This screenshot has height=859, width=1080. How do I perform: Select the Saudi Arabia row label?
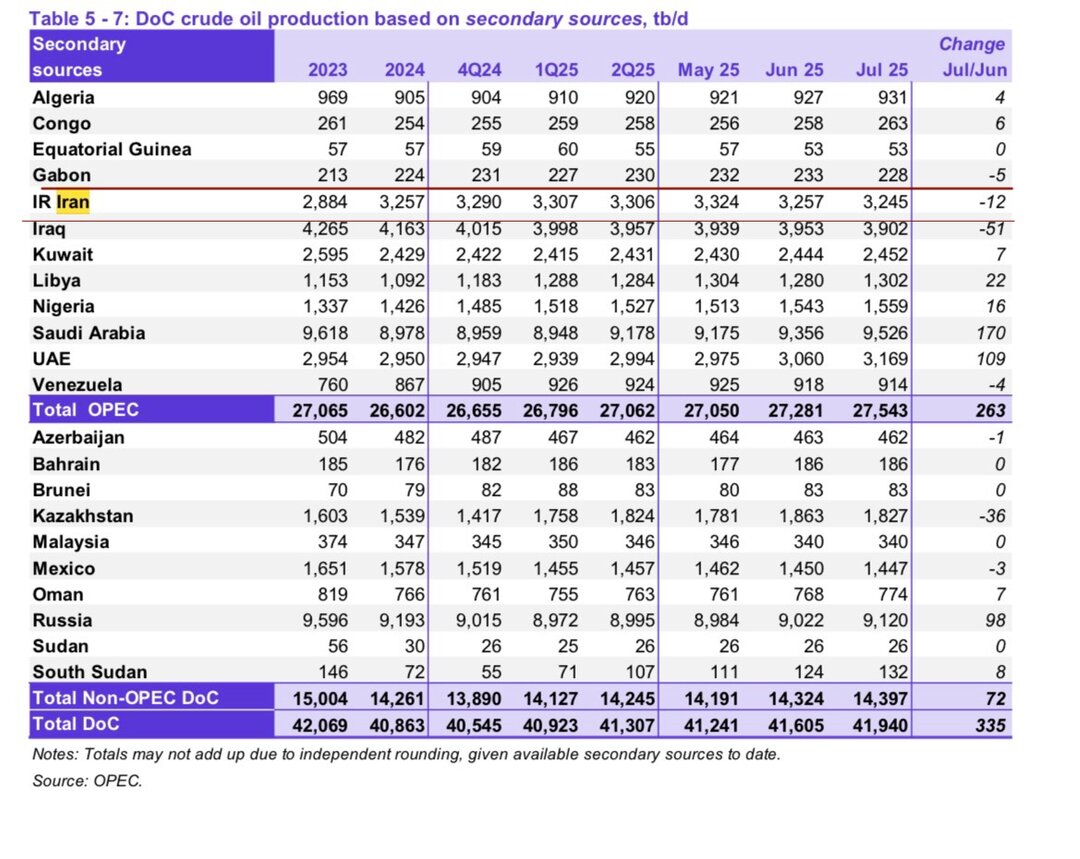pyautogui.click(x=89, y=333)
